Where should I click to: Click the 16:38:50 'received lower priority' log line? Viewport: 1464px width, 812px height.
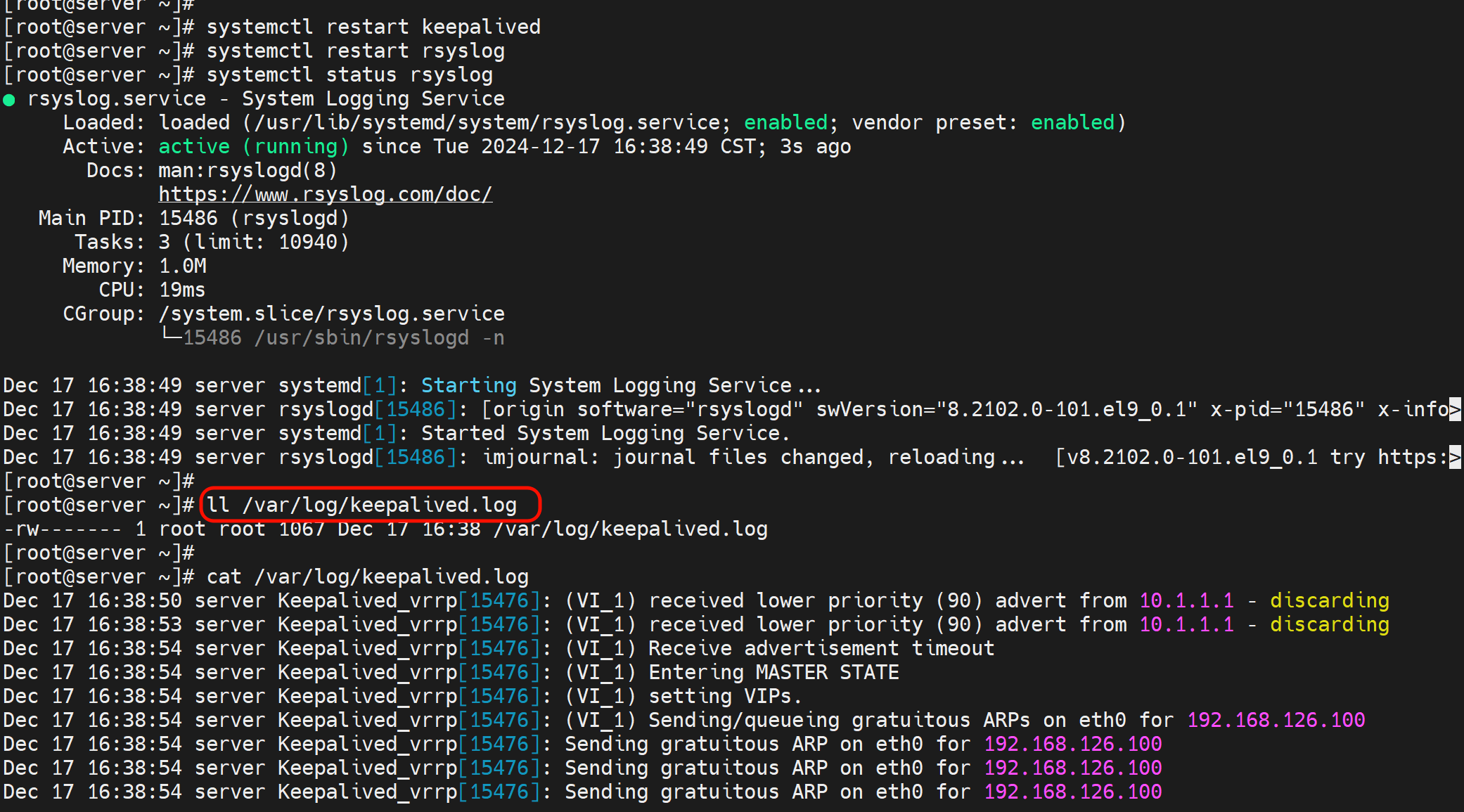pos(696,600)
